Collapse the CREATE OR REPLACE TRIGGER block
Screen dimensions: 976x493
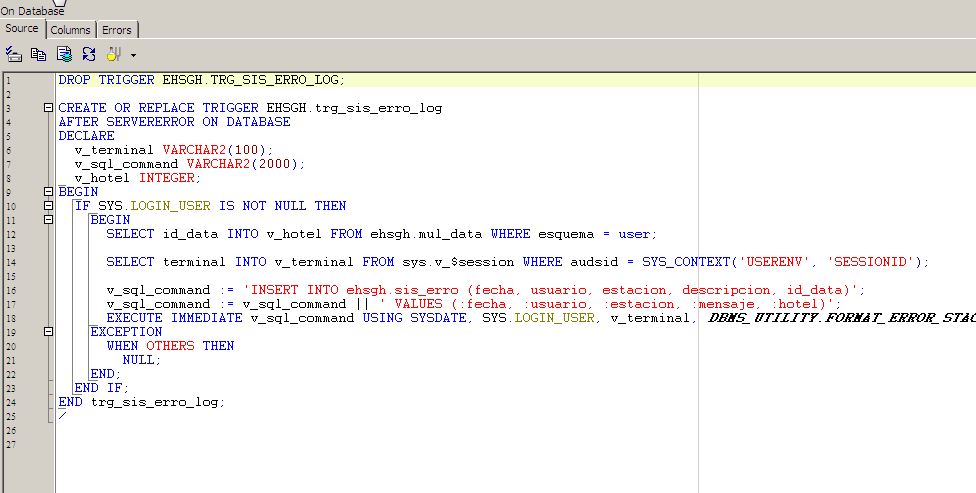point(48,108)
